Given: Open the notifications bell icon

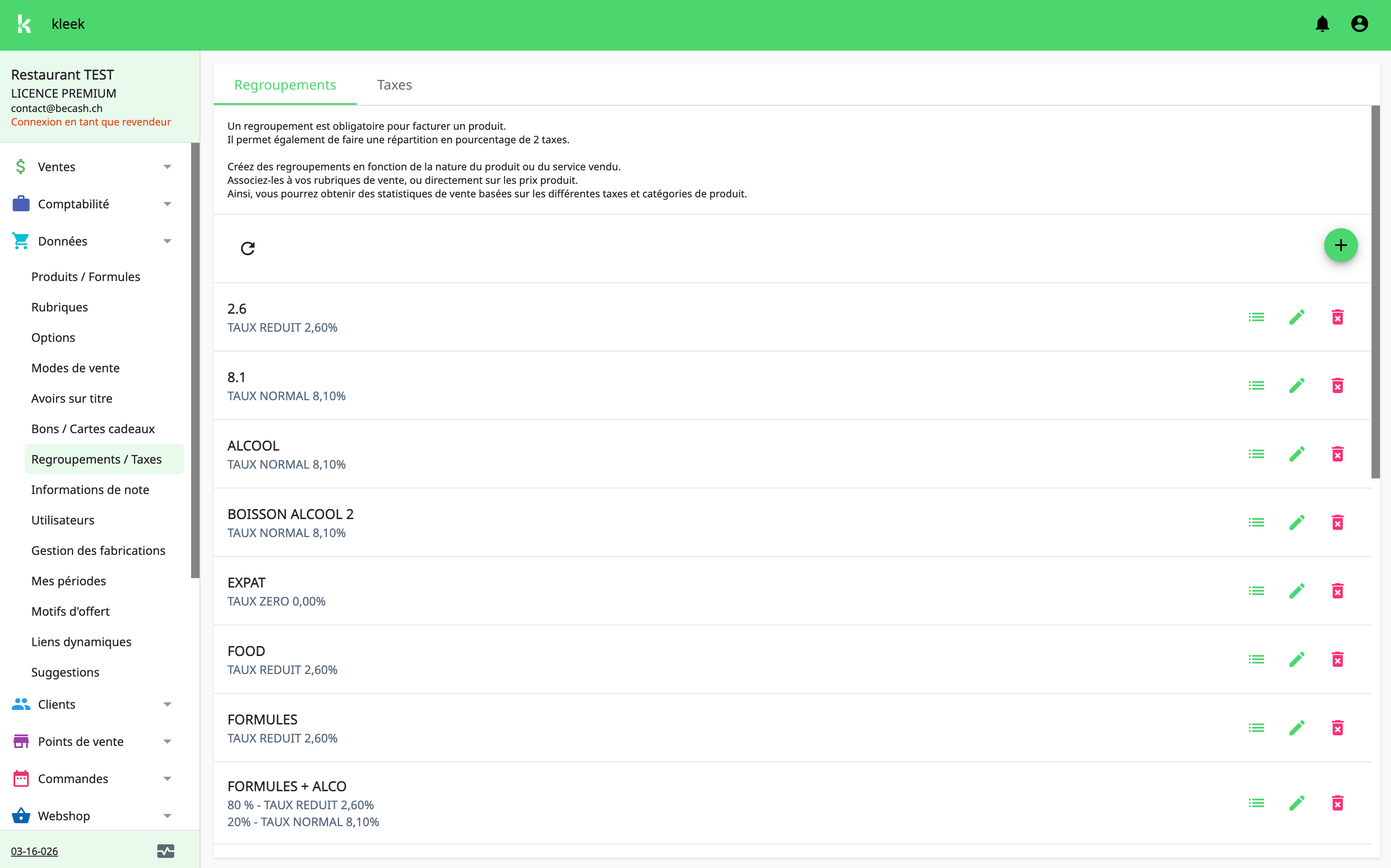Looking at the screenshot, I should coord(1322,24).
